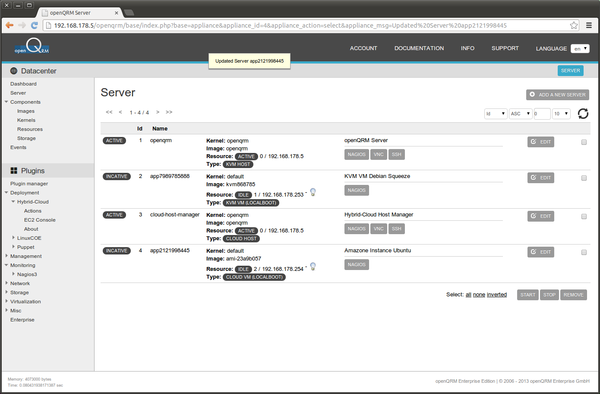Edit the cloud-host-manager server
The width and height of the screenshot is (600, 394).
pyautogui.click(x=541, y=216)
